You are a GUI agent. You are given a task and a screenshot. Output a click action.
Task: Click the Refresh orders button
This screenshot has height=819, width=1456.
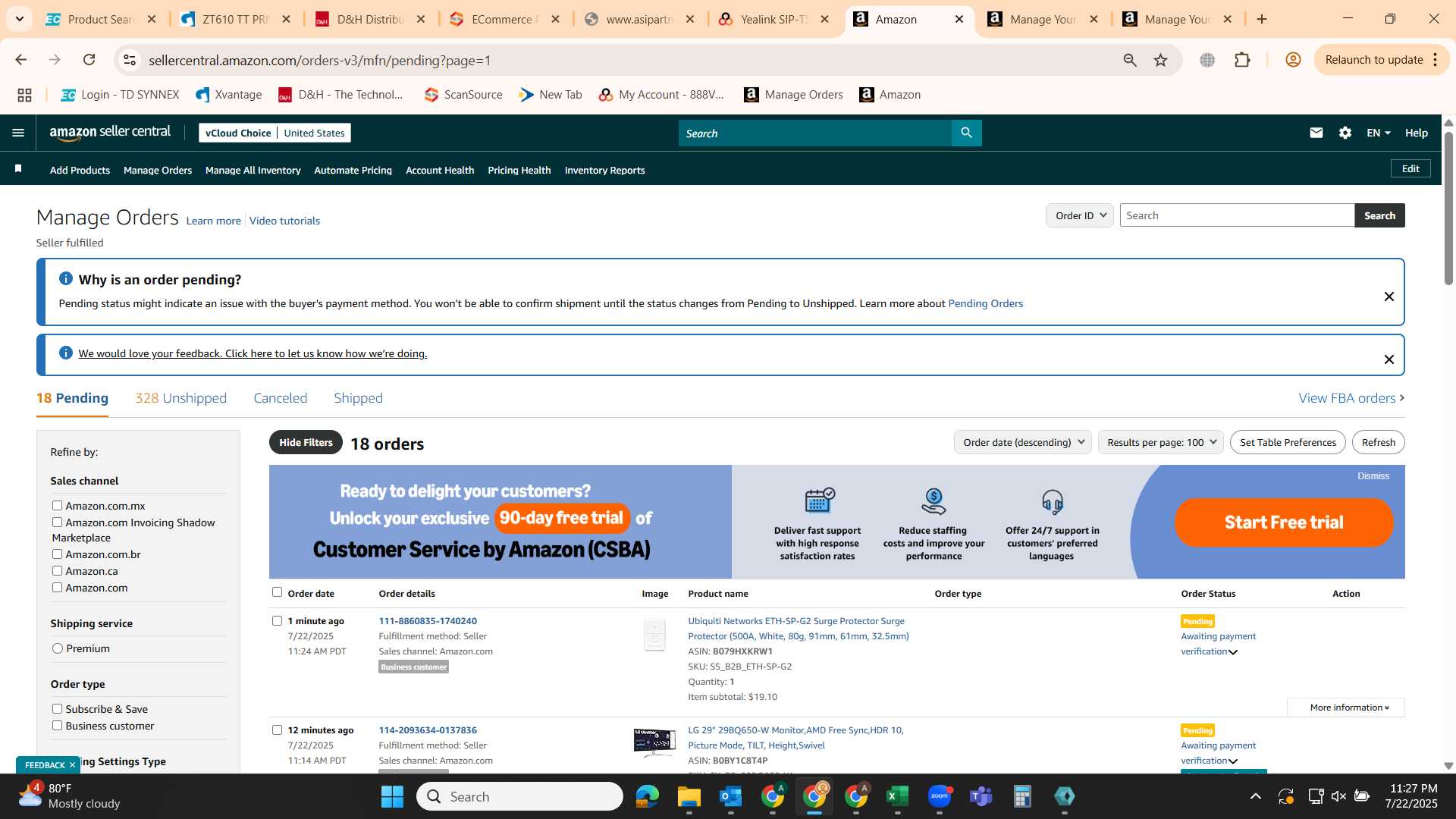tap(1378, 442)
